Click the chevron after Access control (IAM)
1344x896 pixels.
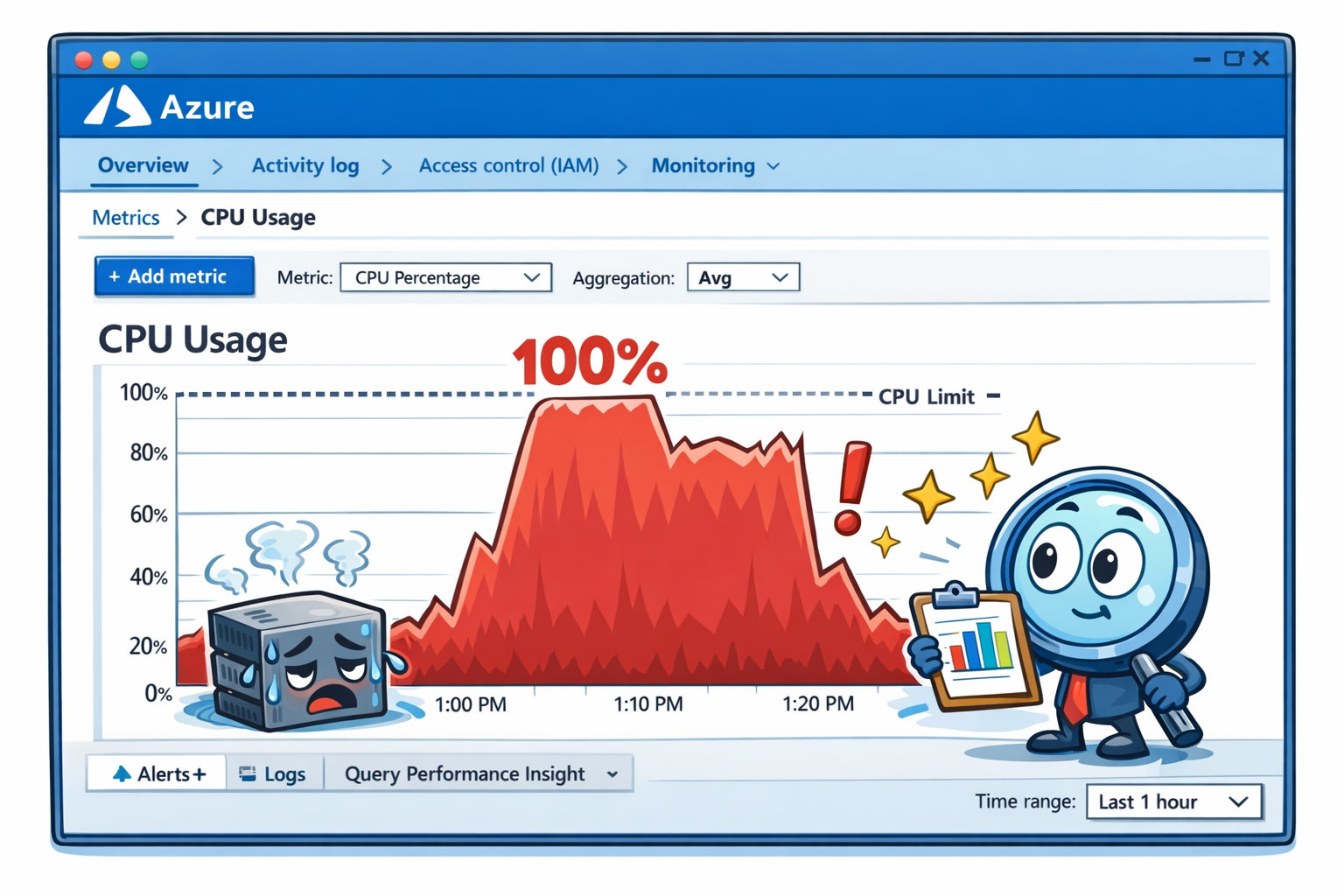point(622,166)
